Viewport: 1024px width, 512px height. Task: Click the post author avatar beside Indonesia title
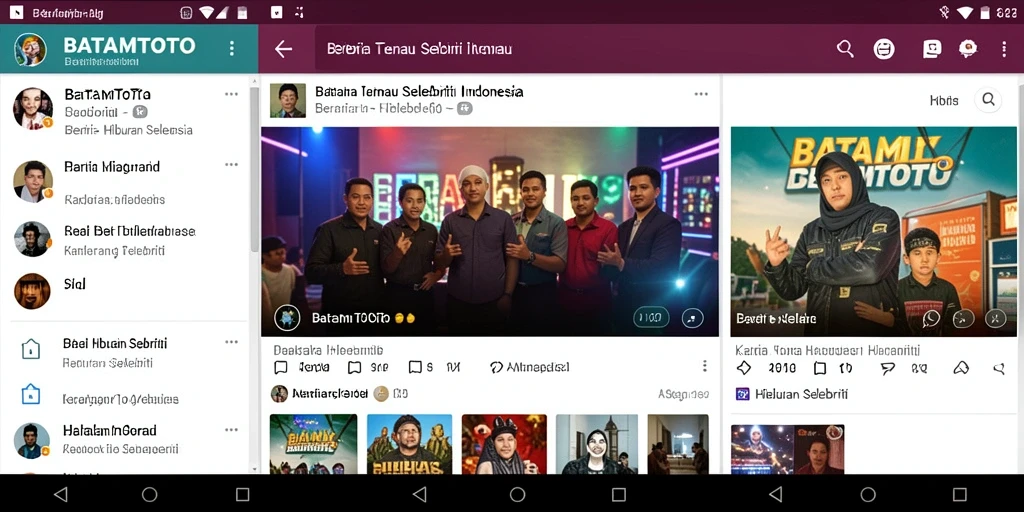[x=288, y=100]
